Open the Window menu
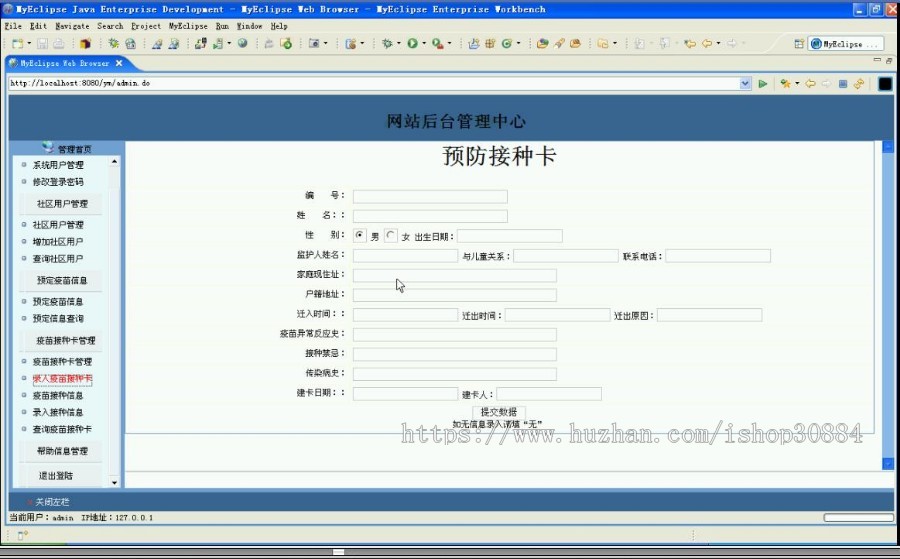Image resolution: width=900 pixels, height=559 pixels. (249, 26)
